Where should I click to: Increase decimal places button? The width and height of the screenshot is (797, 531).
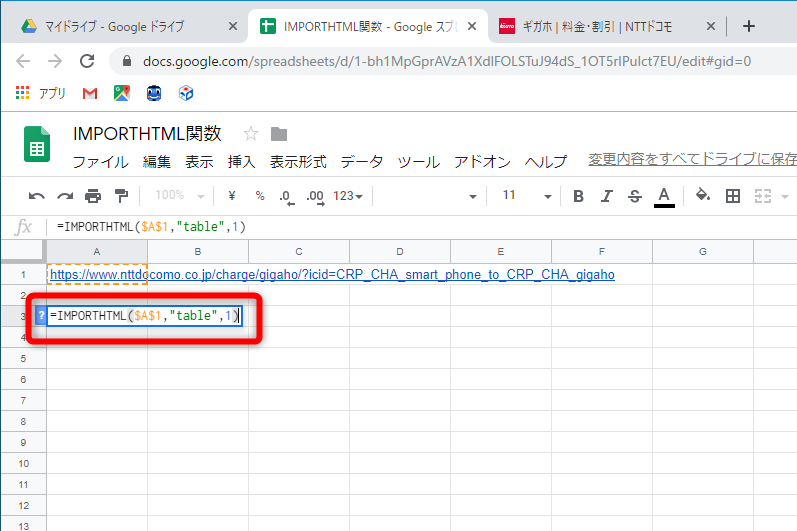(316, 197)
